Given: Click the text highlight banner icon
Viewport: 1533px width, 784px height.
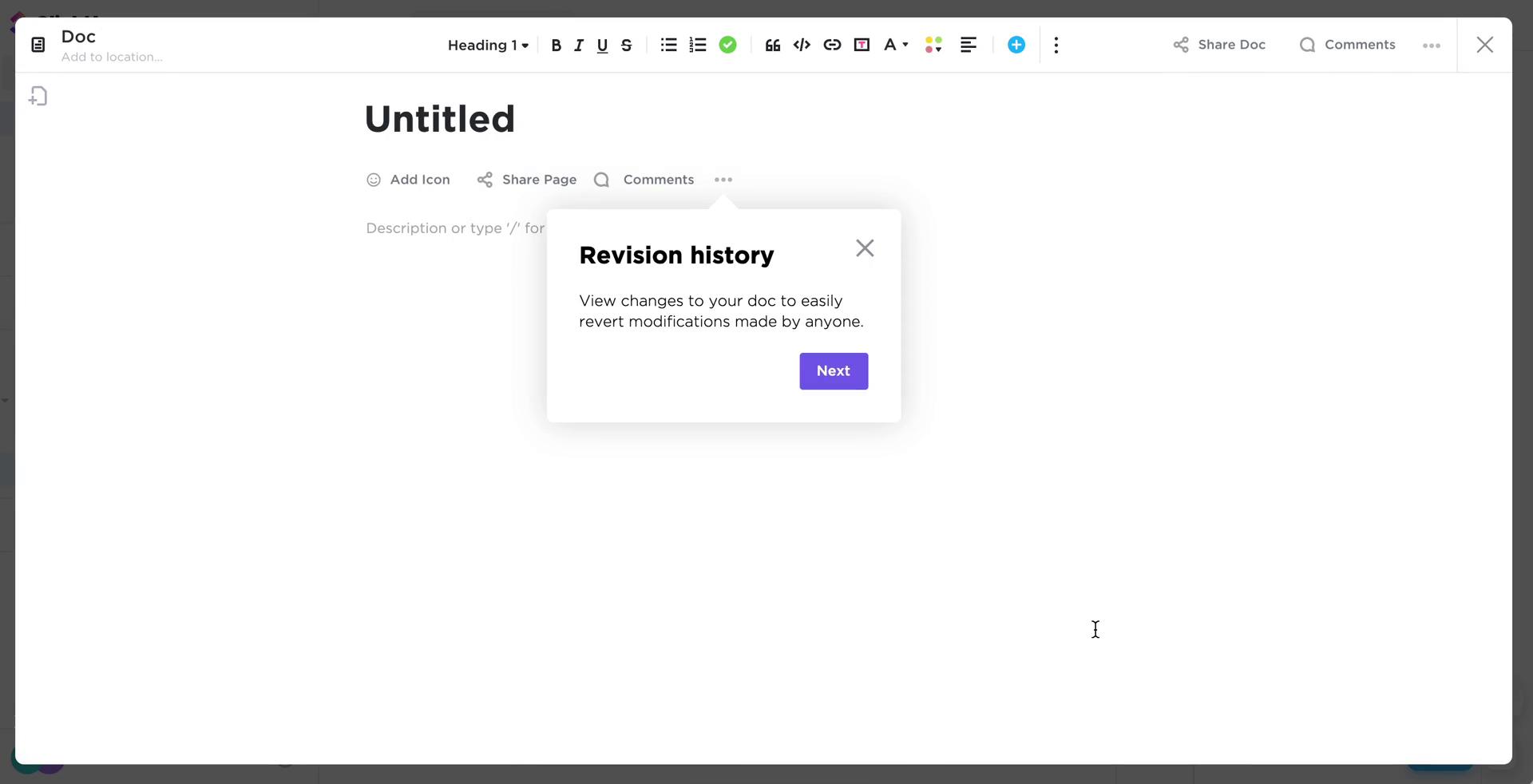Looking at the screenshot, I should pyautogui.click(x=862, y=46).
